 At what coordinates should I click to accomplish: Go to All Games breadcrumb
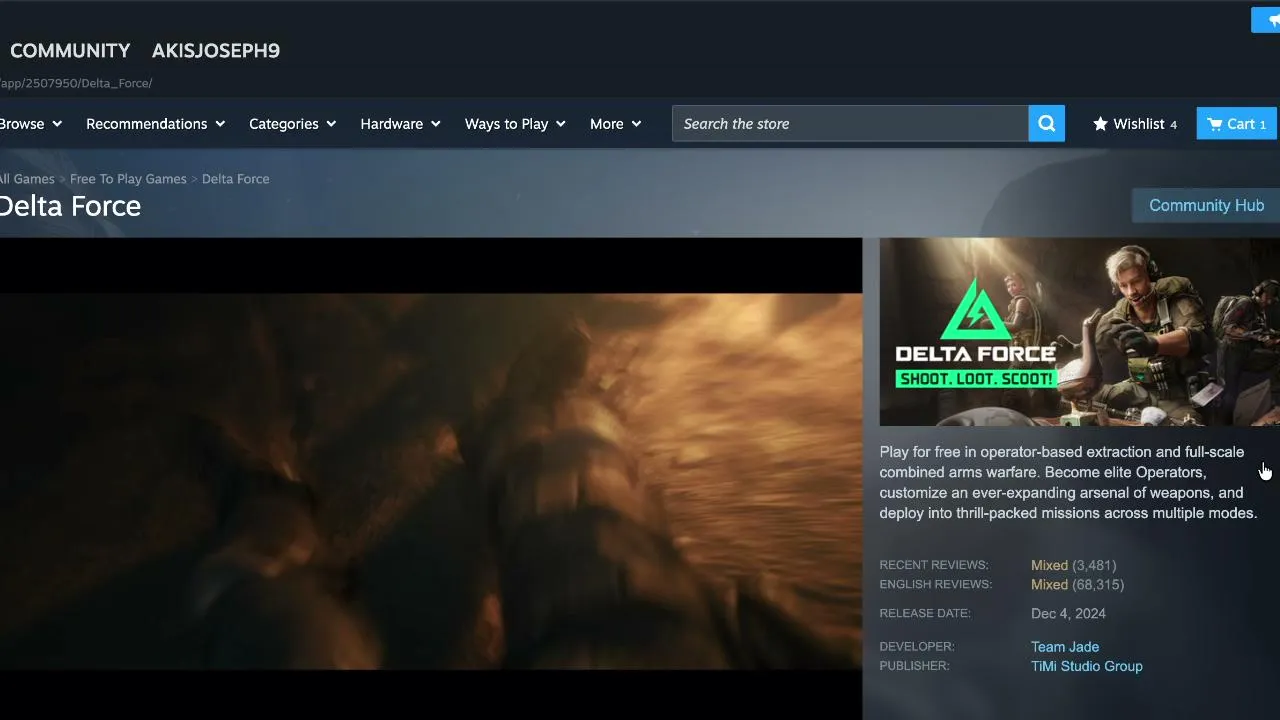click(x=27, y=179)
